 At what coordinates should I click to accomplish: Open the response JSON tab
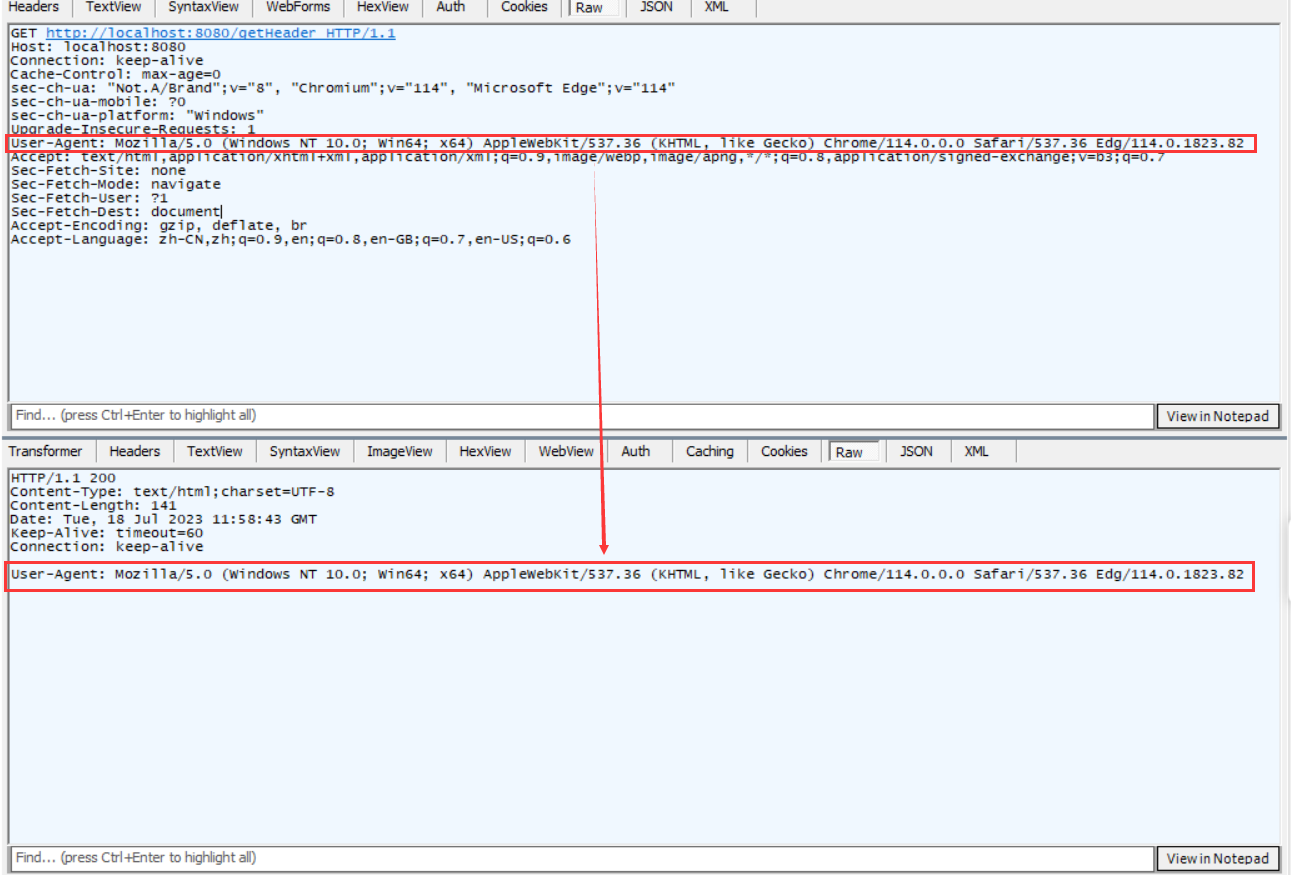point(916,452)
